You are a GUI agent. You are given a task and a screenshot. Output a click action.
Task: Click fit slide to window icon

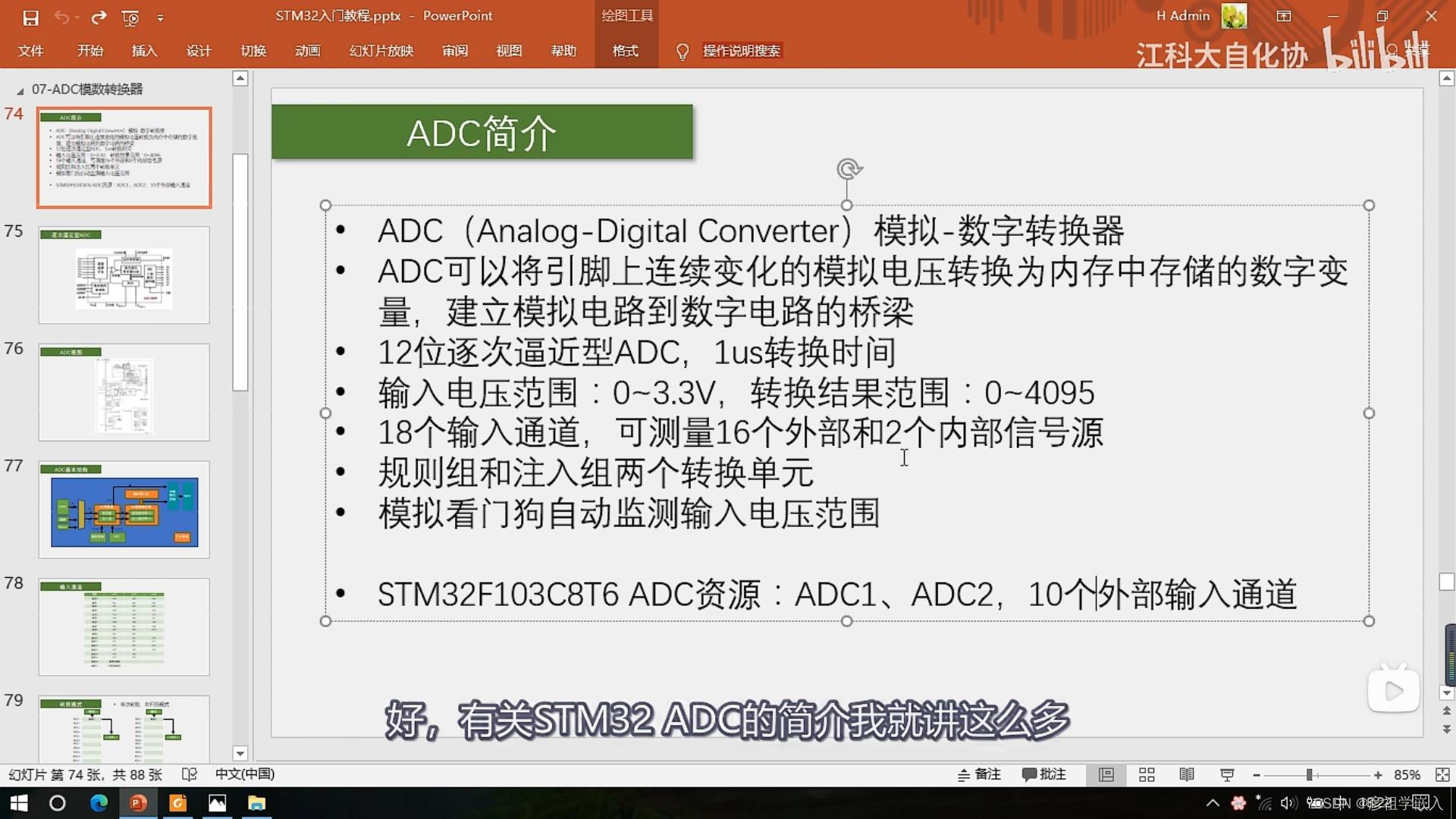(x=1442, y=774)
